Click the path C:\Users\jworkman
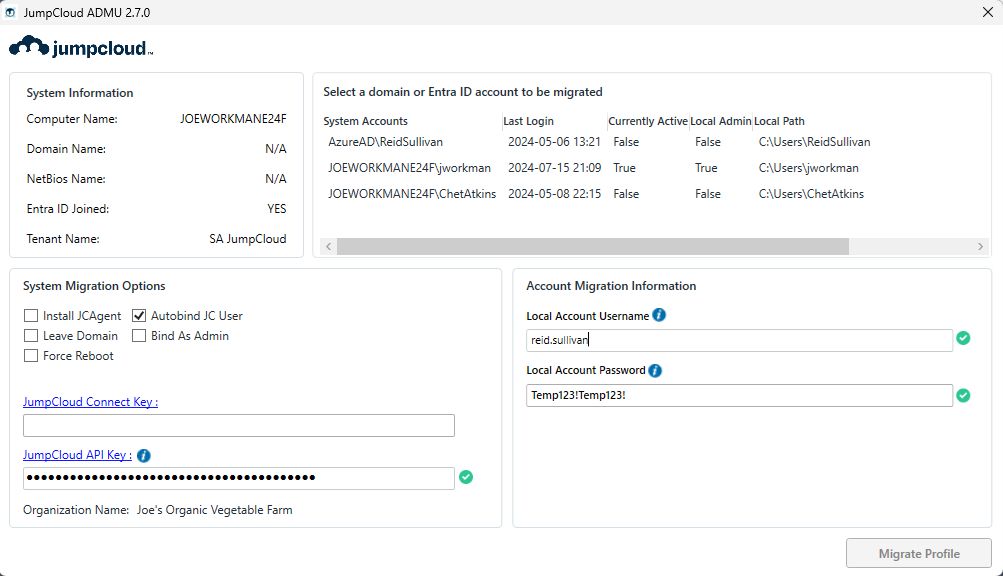1003x576 pixels. (x=809, y=168)
